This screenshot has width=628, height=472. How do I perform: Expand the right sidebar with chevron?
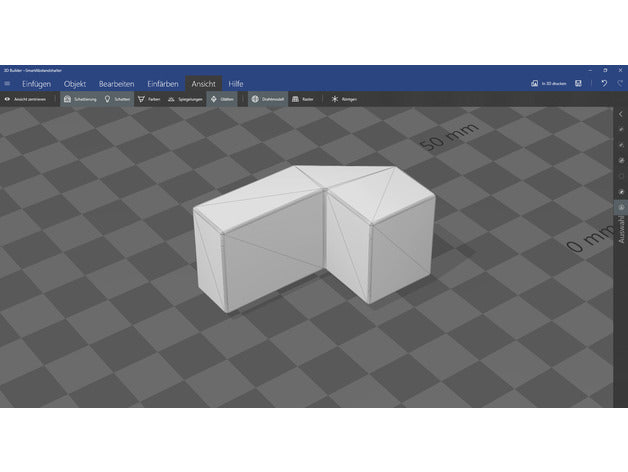coord(621,114)
